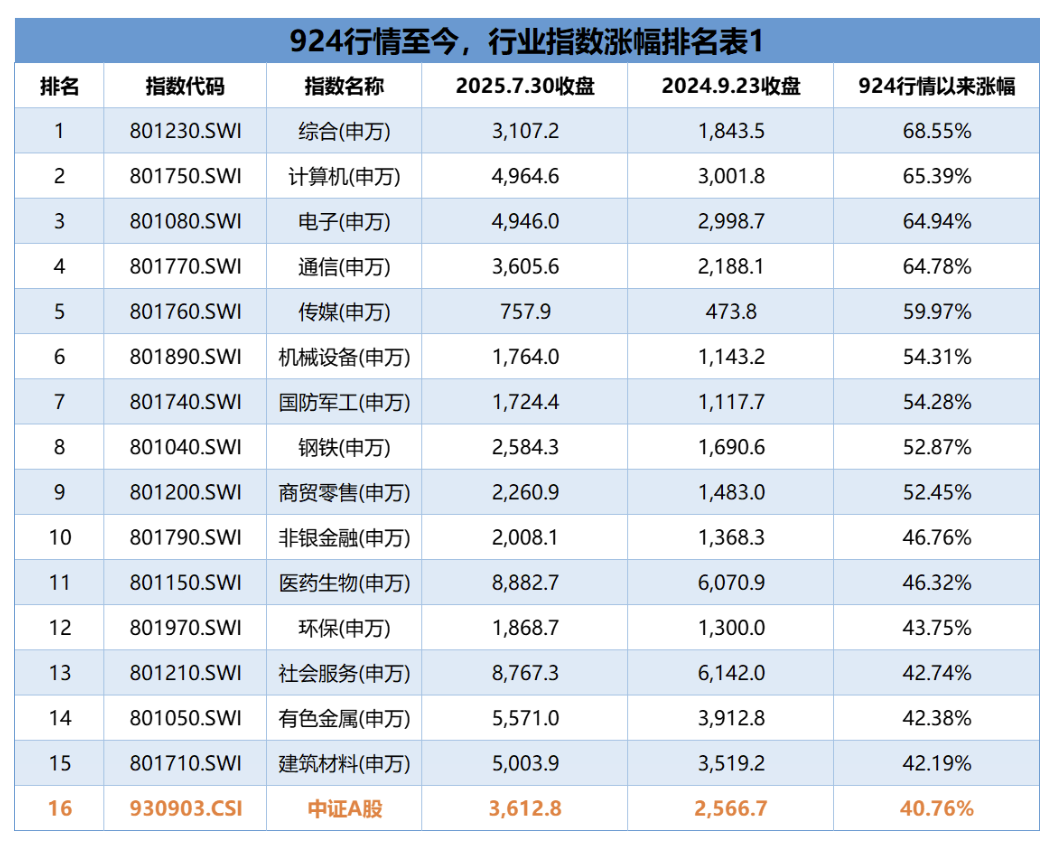Click index code 801080.SWI

[185, 221]
